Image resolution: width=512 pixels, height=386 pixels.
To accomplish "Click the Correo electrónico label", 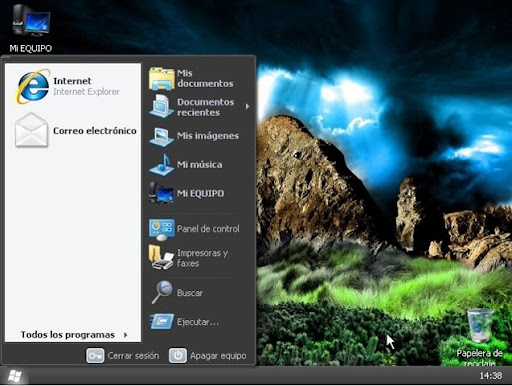I will 95,131.
